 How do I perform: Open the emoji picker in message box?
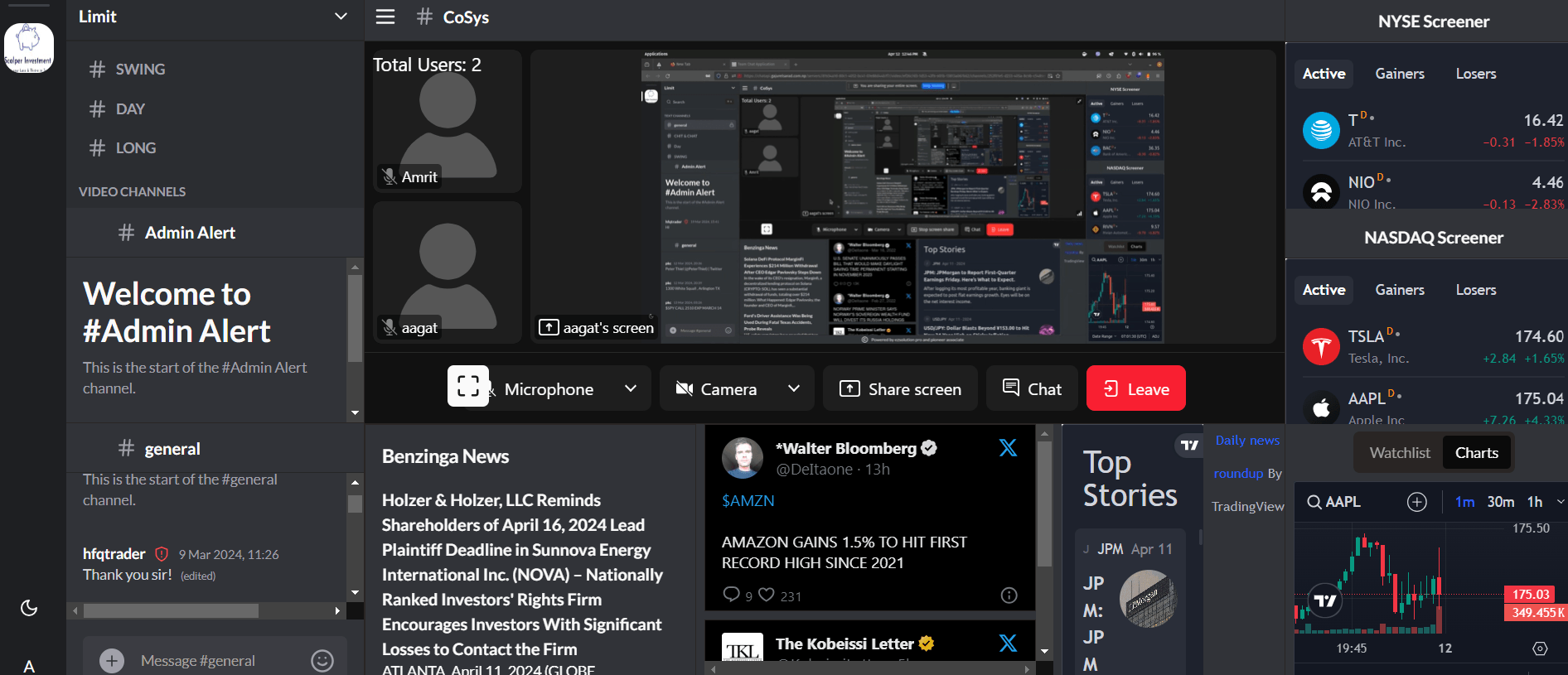(322, 660)
